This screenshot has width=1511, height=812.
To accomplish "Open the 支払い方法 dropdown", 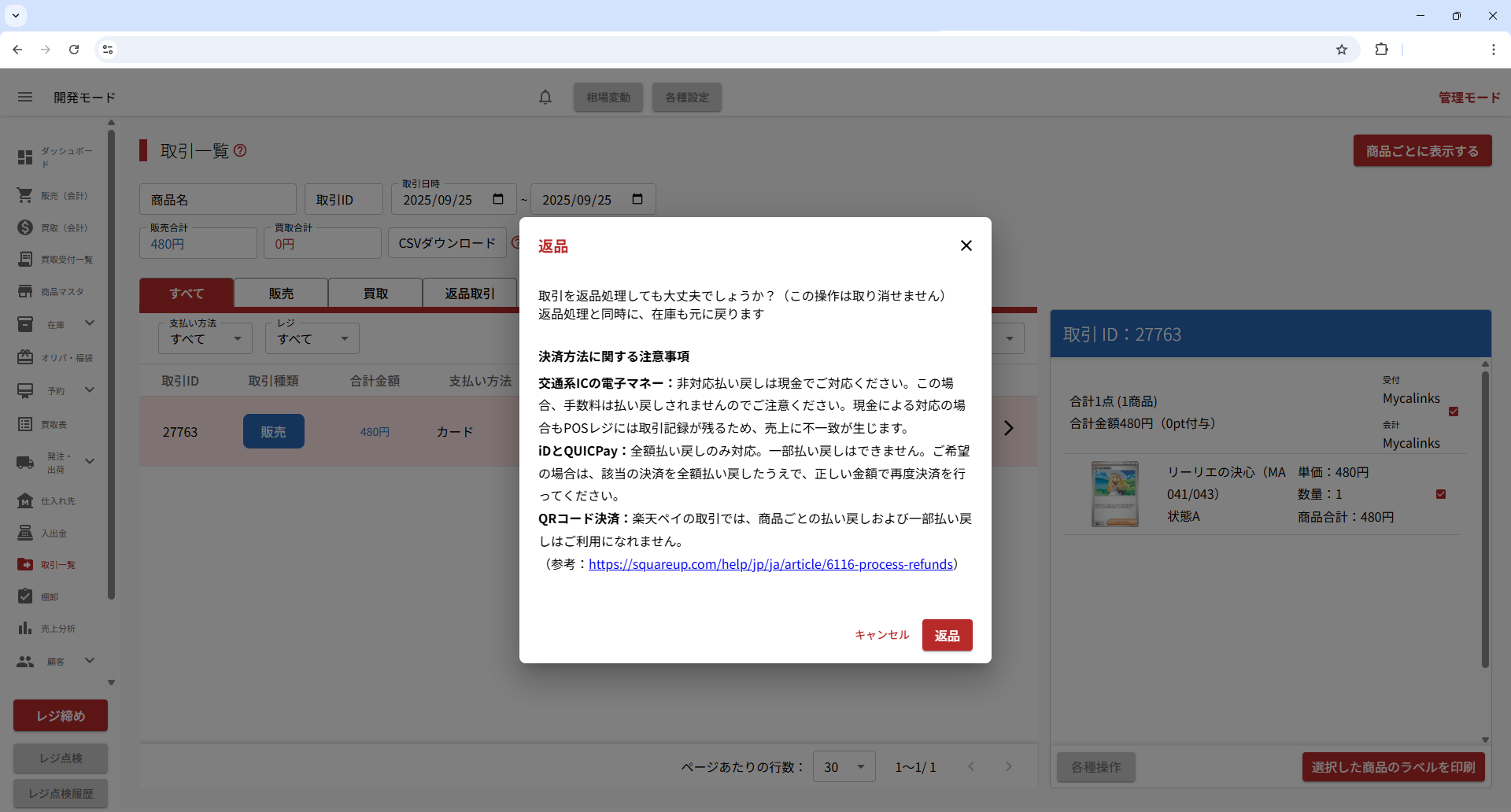I will [205, 339].
